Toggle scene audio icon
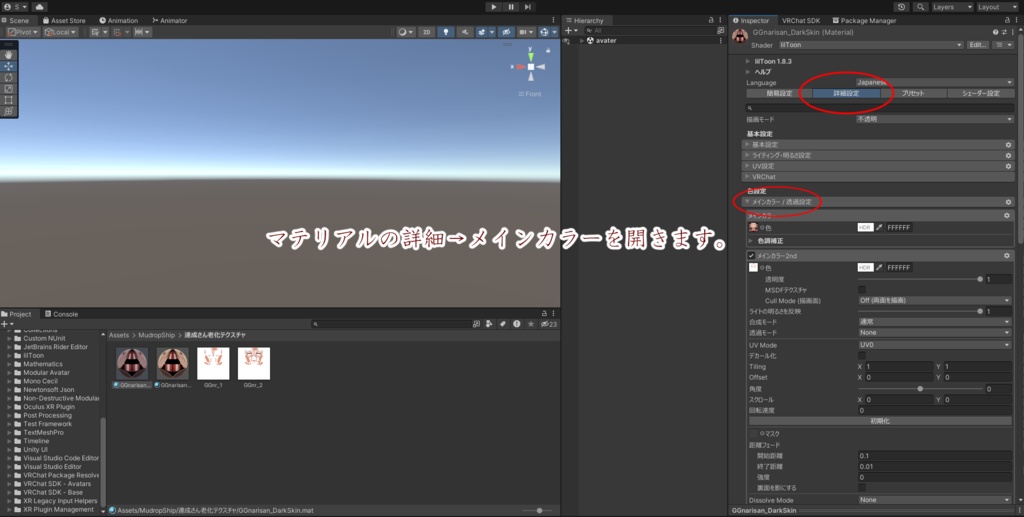 click(465, 32)
